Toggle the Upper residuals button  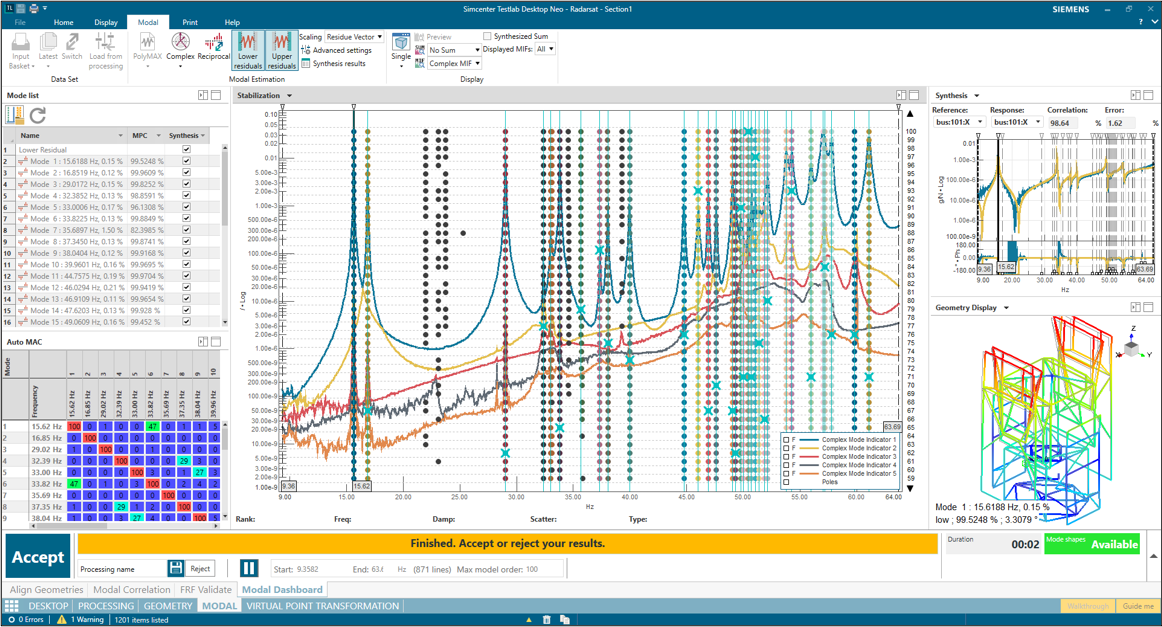click(x=281, y=49)
